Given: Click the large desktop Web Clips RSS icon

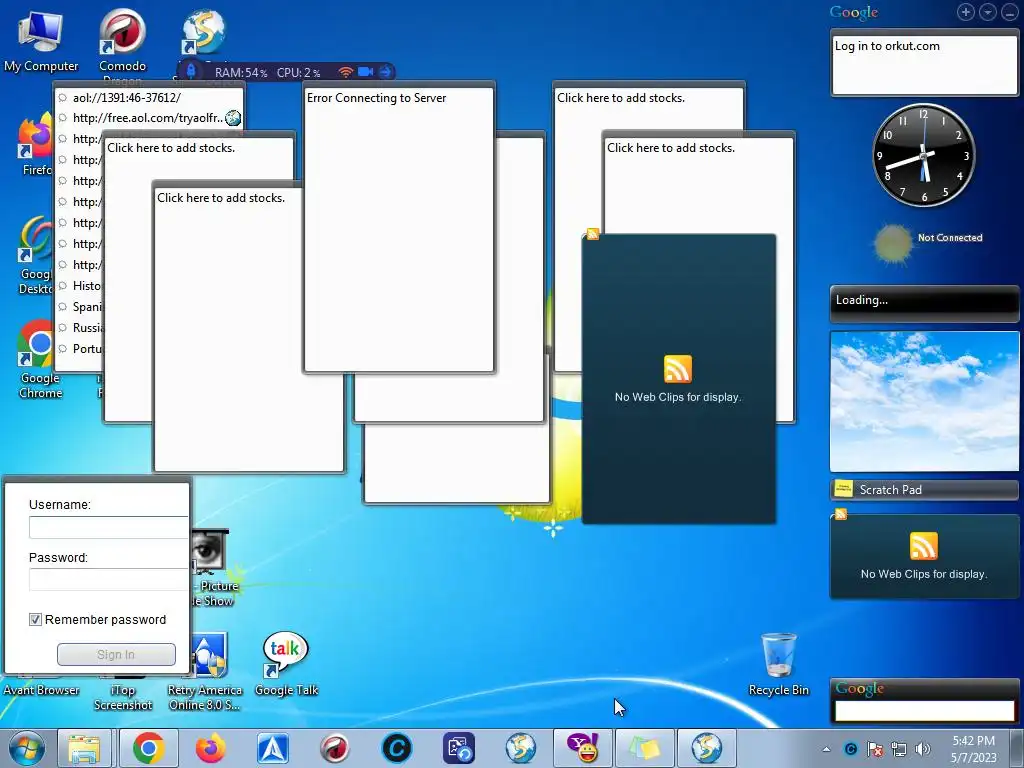Looking at the screenshot, I should (678, 369).
